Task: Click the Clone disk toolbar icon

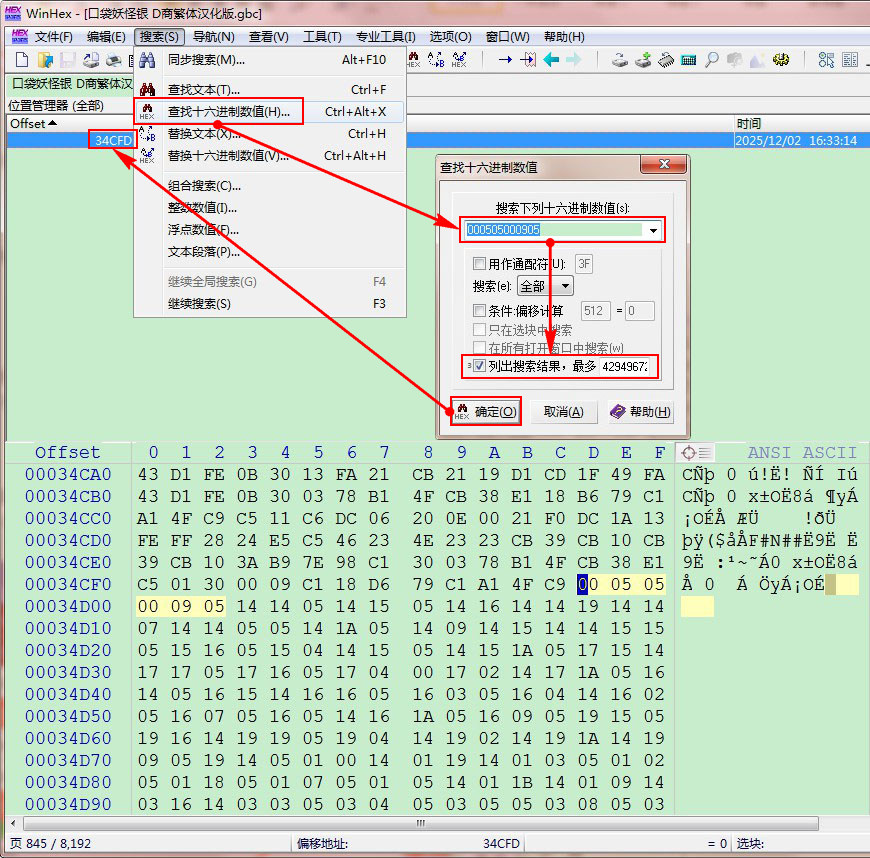Action: (x=643, y=59)
